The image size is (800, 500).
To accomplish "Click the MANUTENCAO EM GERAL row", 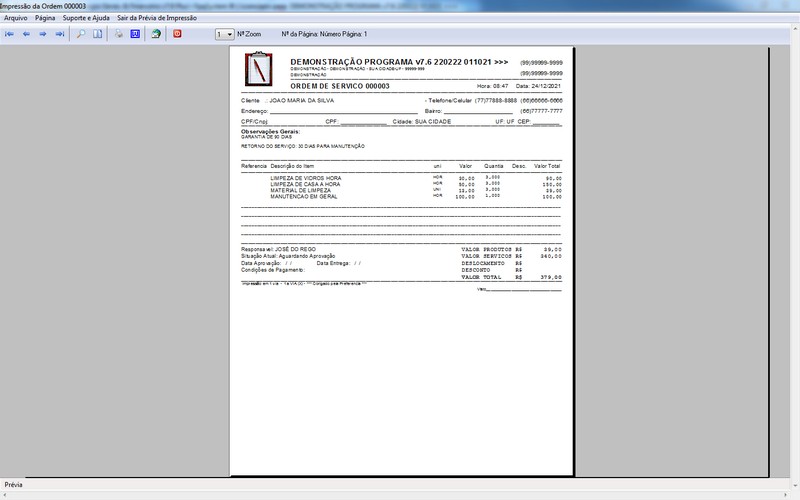I will coord(401,196).
